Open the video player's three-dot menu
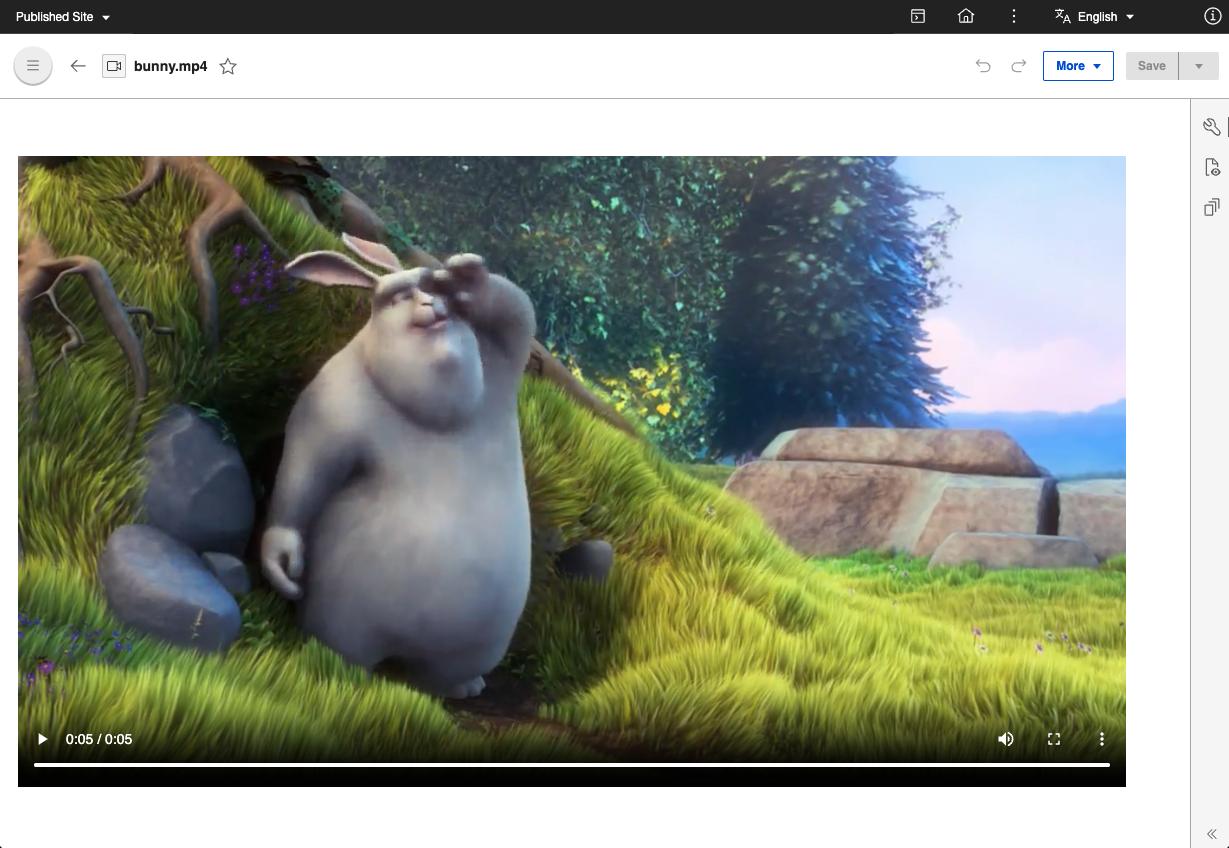The width and height of the screenshot is (1229, 848). click(x=1102, y=739)
